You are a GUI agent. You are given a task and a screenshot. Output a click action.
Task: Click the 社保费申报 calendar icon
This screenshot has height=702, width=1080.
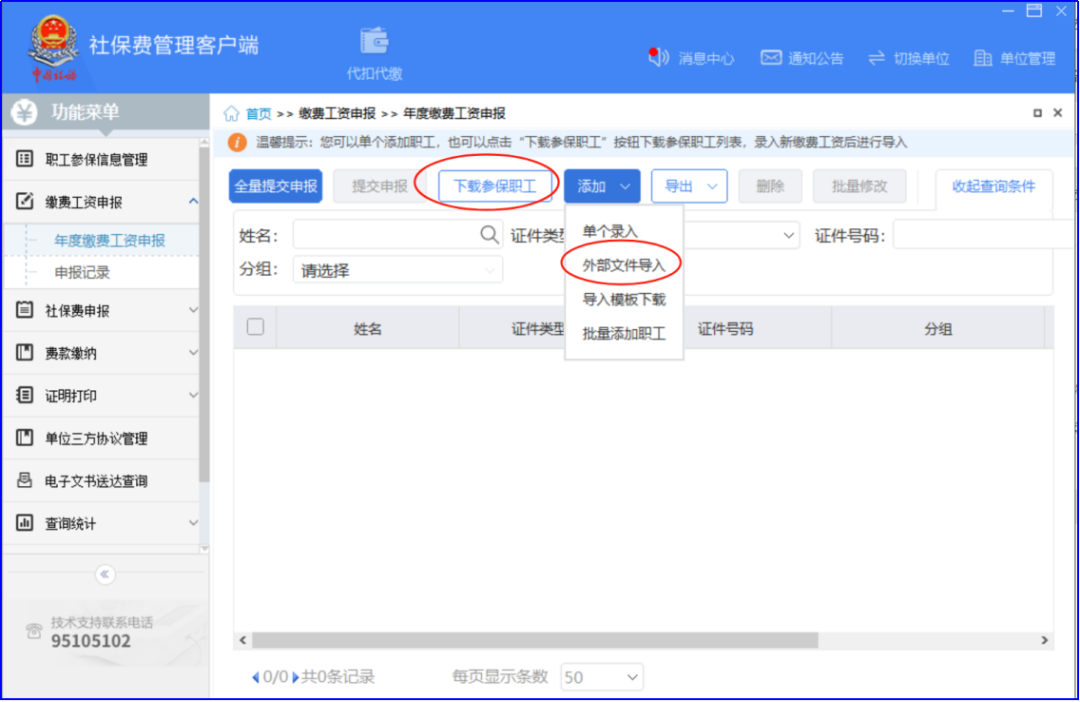24,310
